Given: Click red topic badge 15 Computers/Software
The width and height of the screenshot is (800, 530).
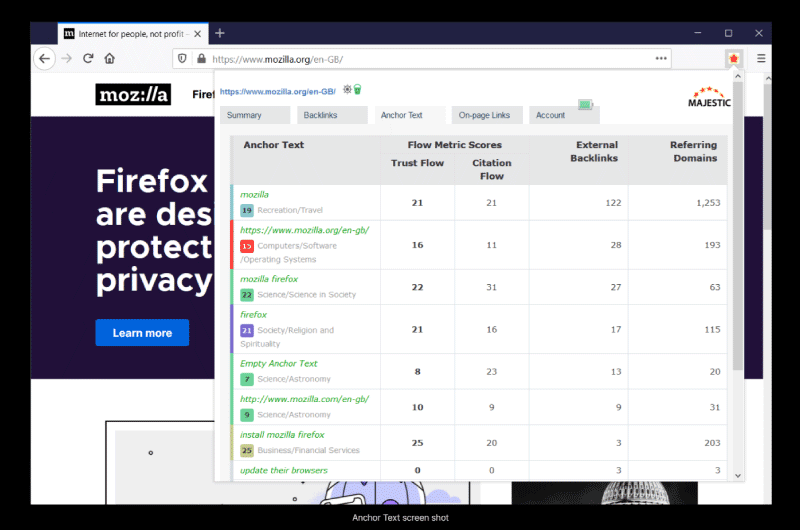Looking at the screenshot, I should [x=247, y=246].
